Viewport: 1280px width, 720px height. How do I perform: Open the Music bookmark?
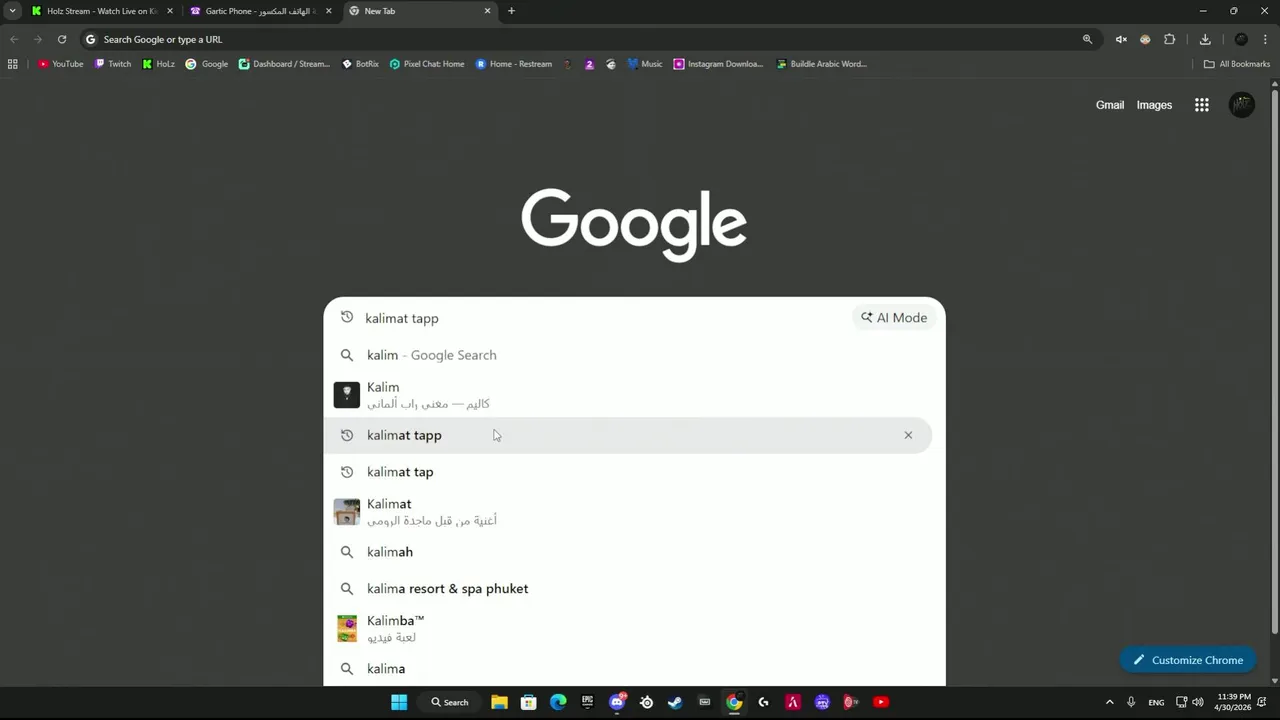[645, 64]
